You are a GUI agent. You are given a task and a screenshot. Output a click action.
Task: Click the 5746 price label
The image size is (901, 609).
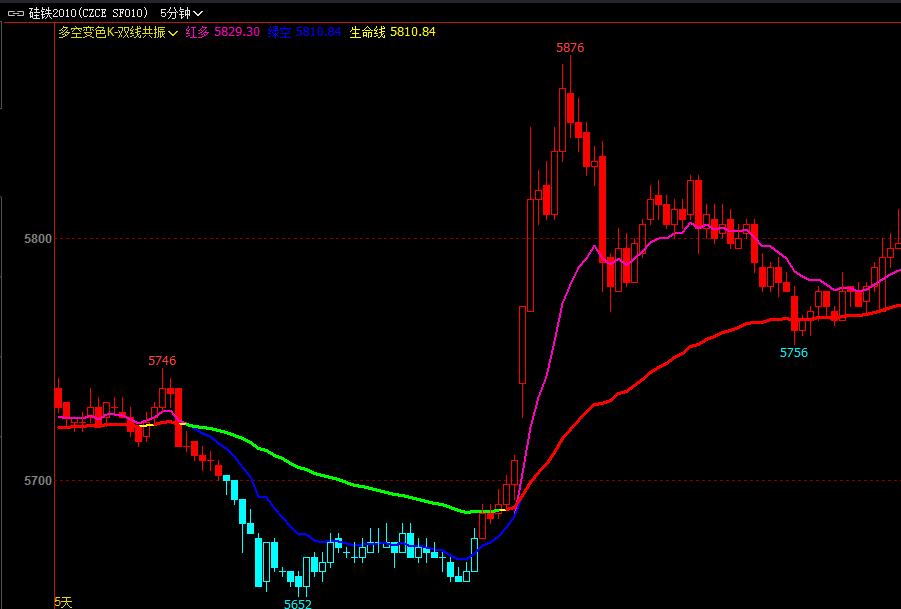pyautogui.click(x=162, y=361)
